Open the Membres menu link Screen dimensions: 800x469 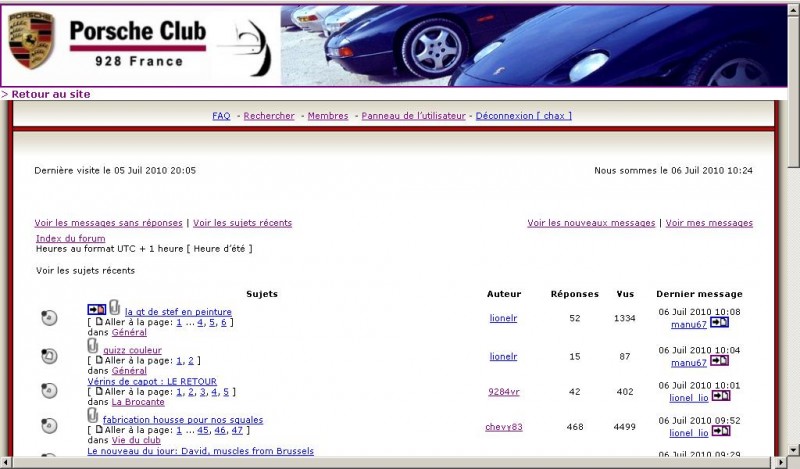[328, 116]
